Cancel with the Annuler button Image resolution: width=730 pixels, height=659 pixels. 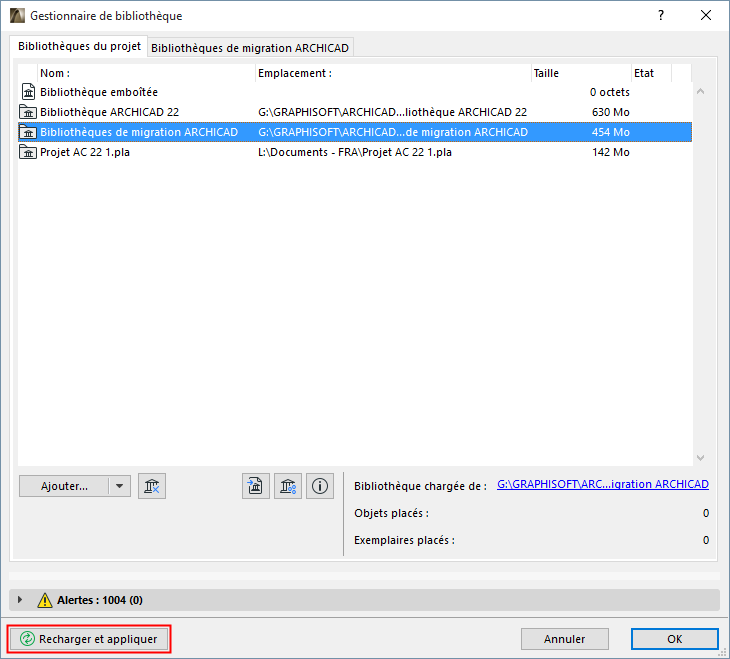tap(565, 639)
